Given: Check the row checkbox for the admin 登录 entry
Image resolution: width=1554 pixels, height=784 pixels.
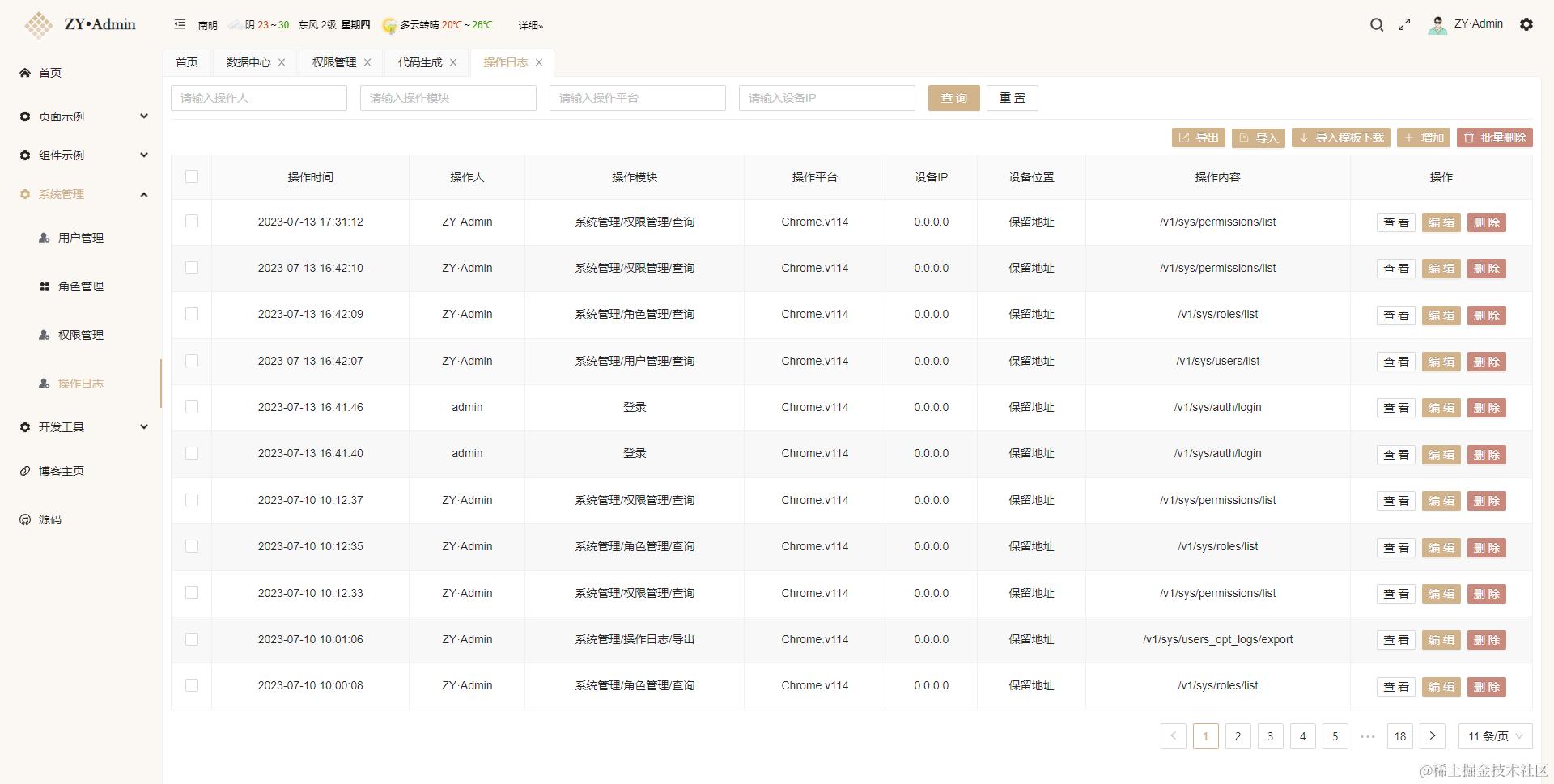Looking at the screenshot, I should pyautogui.click(x=191, y=408).
